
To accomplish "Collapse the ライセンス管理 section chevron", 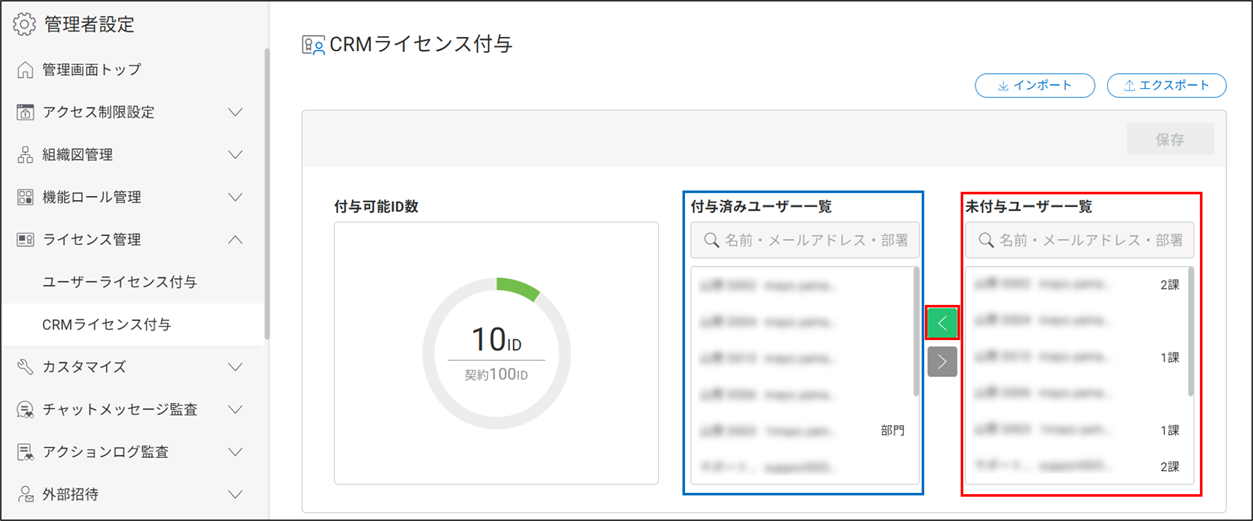I will (236, 240).
